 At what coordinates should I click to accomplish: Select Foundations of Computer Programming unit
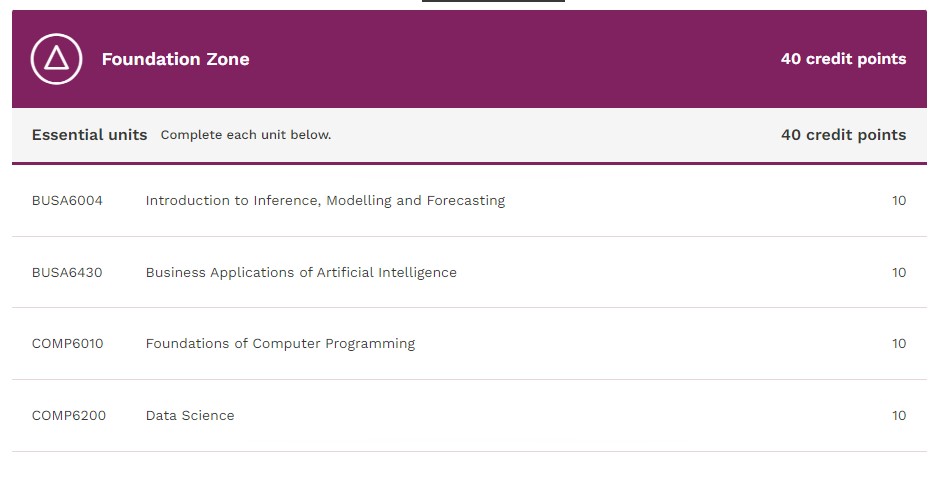point(280,344)
